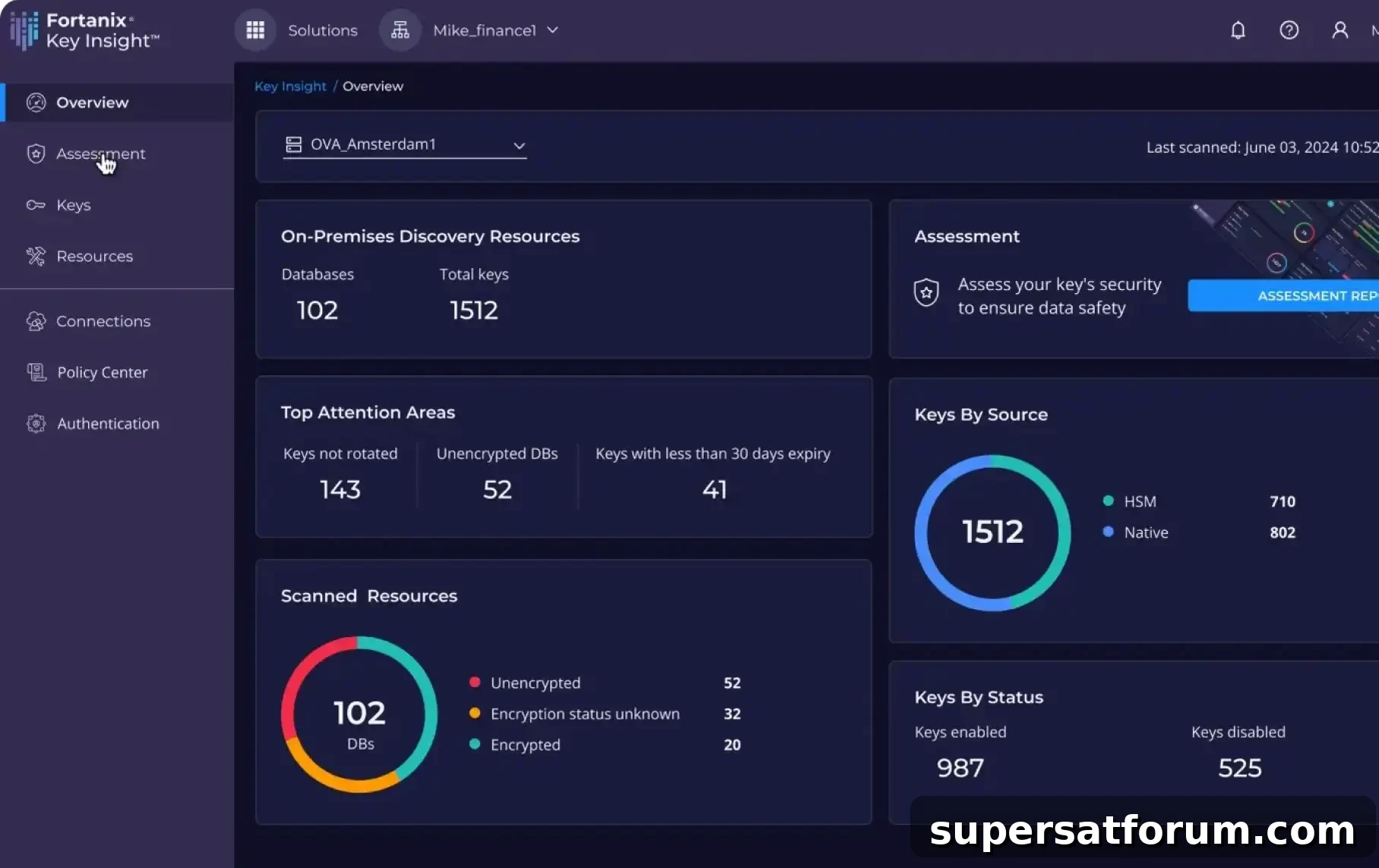Screen dimensions: 1379x868
Task: Click the Solutions label in top bar
Action: pyautogui.click(x=323, y=30)
